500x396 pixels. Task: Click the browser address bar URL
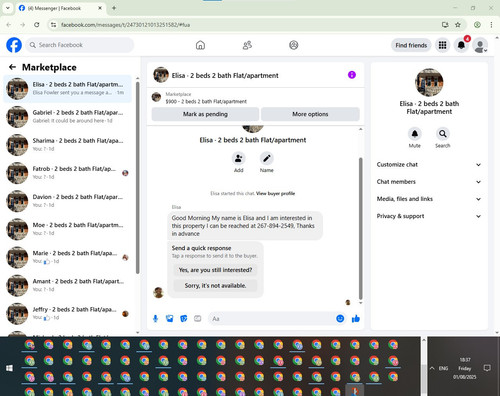[x=125, y=25]
